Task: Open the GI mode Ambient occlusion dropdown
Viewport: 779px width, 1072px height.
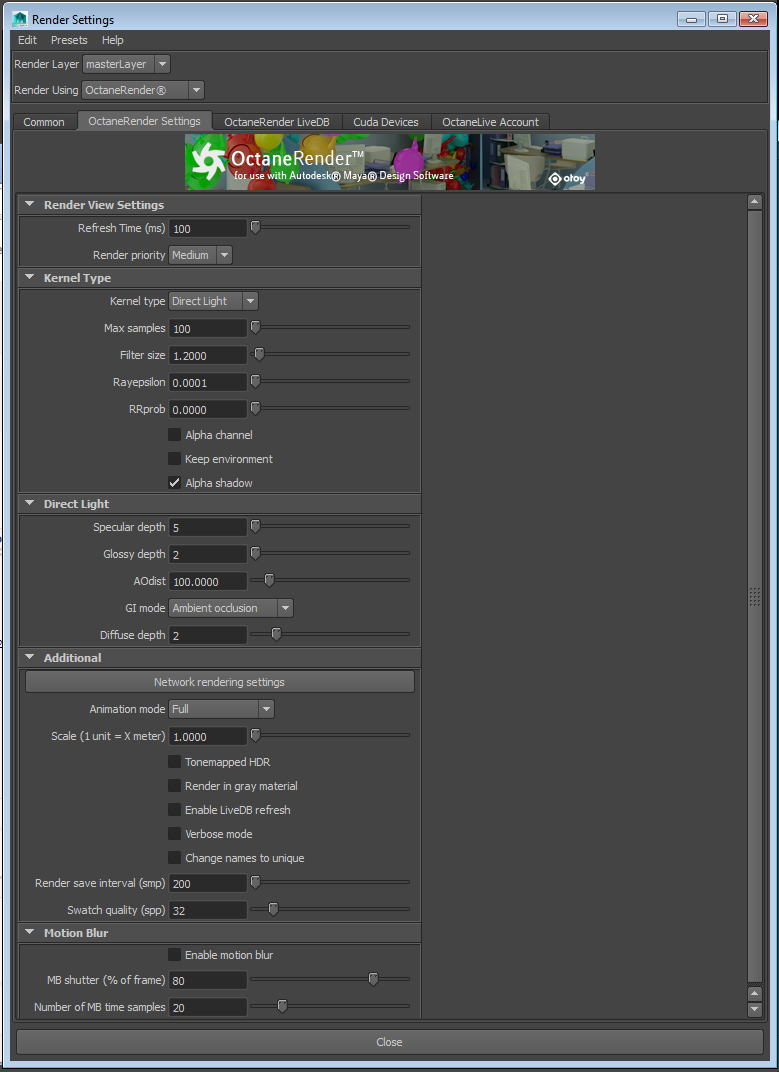Action: pyautogui.click(x=231, y=608)
